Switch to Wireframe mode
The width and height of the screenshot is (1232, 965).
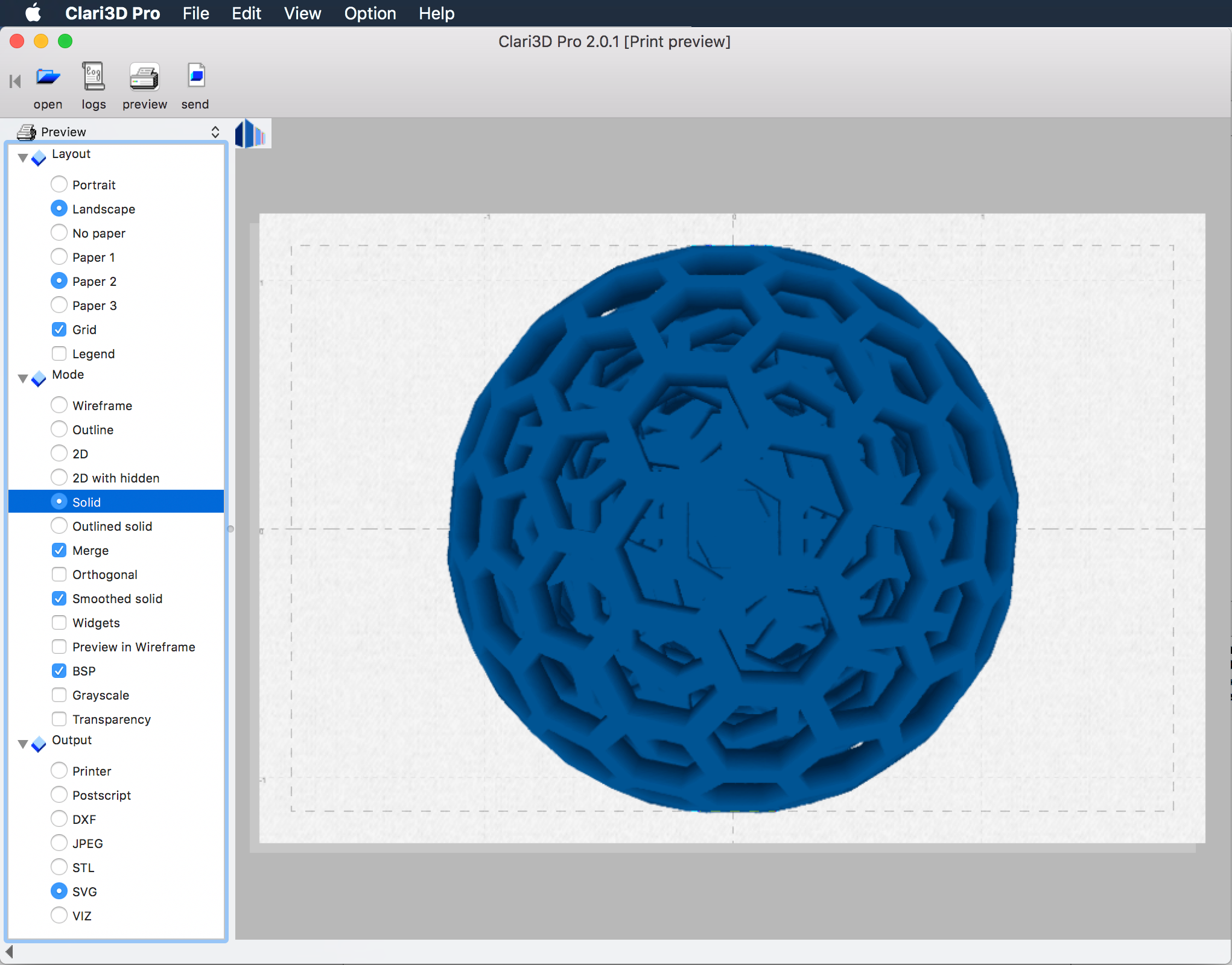59,405
